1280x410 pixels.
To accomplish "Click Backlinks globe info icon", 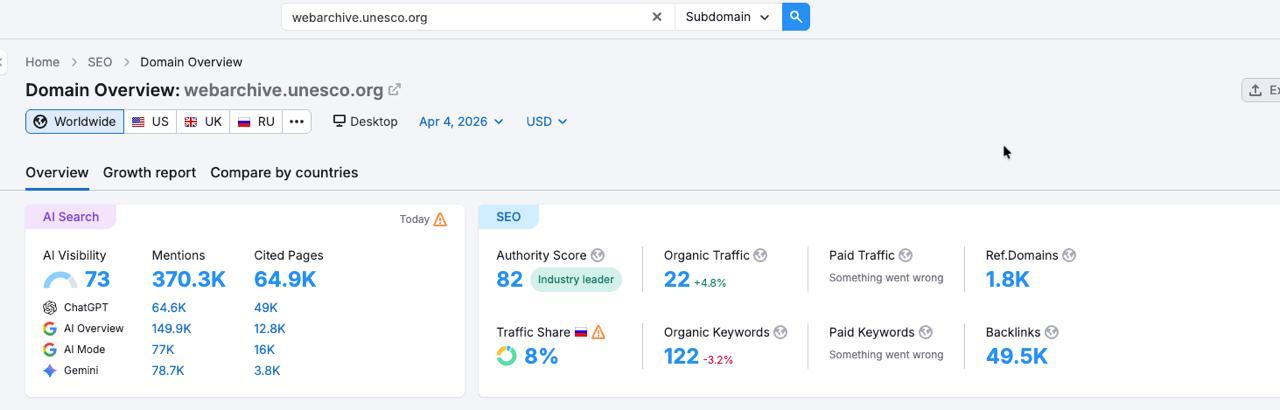I will pyautogui.click(x=1051, y=332).
